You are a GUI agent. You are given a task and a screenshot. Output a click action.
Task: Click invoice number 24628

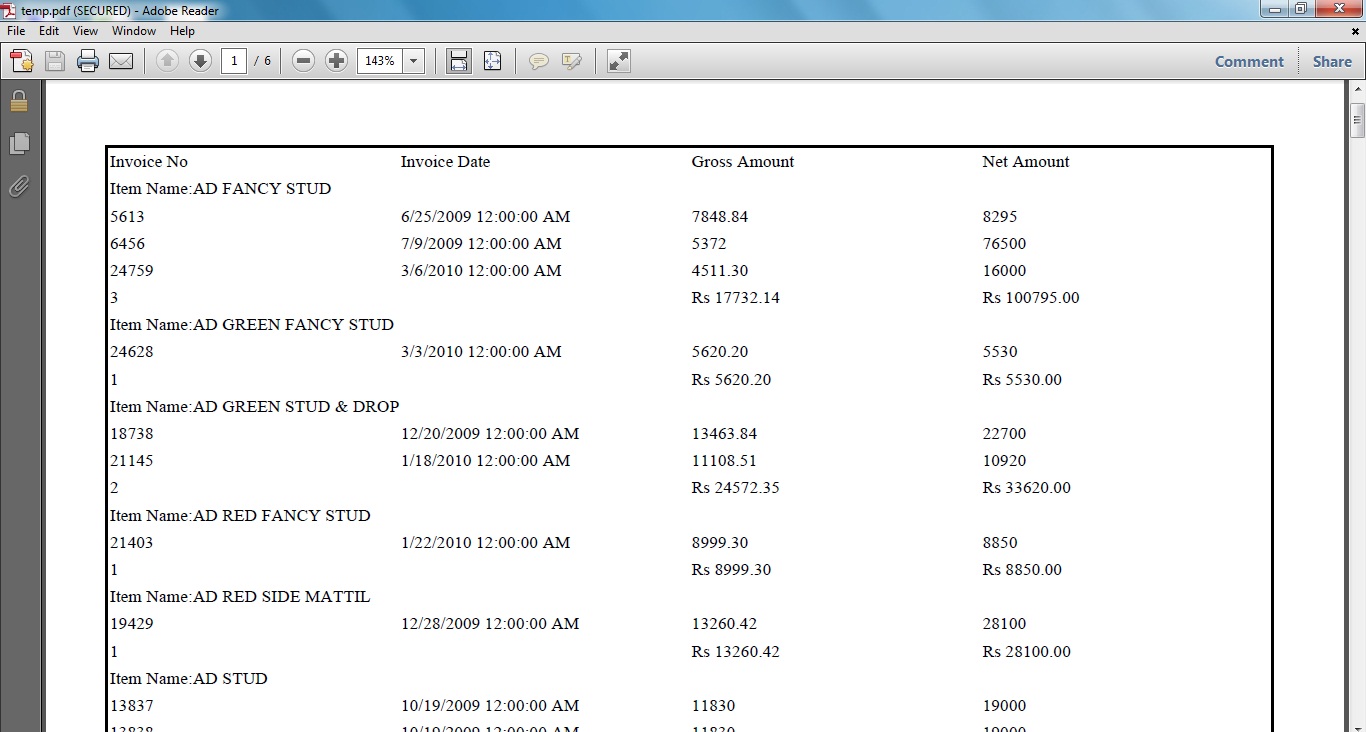click(x=132, y=352)
